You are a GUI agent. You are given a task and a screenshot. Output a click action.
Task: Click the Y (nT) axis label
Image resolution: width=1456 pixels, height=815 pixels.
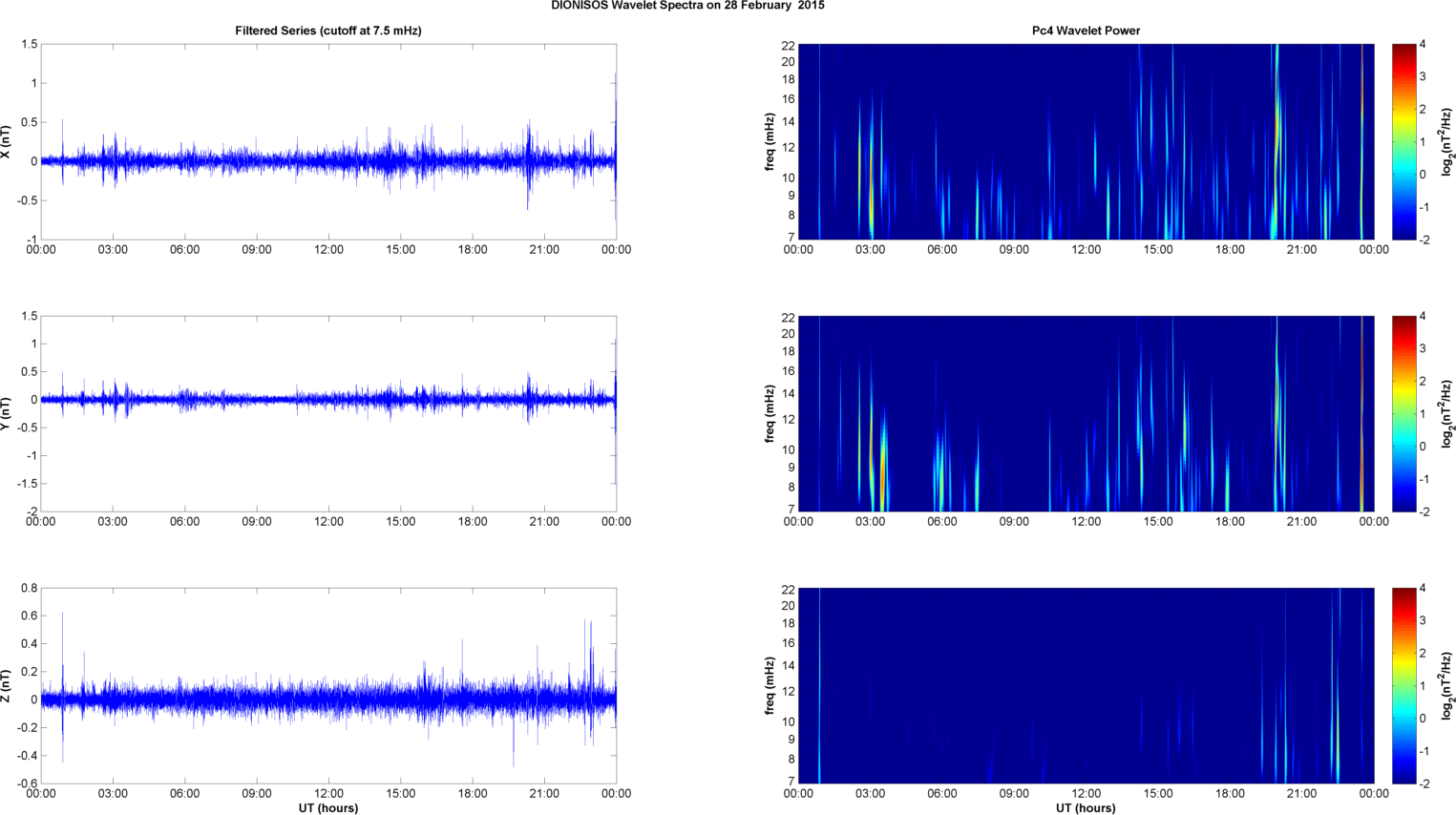[x=6, y=414]
